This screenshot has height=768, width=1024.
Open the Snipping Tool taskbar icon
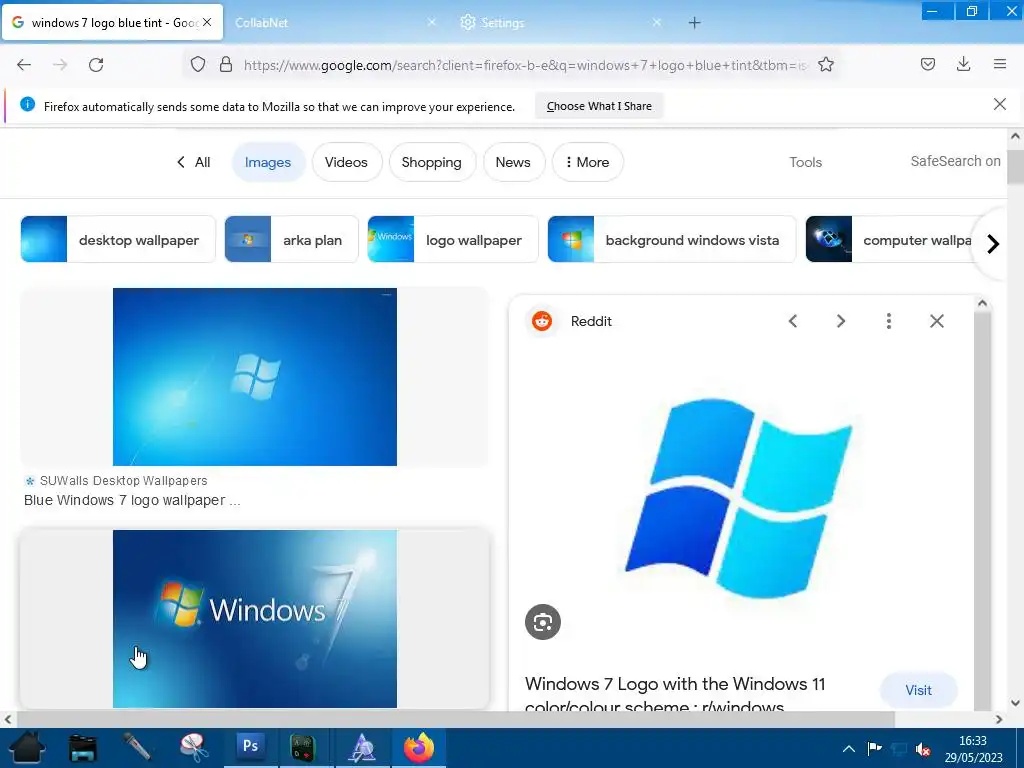point(194,748)
